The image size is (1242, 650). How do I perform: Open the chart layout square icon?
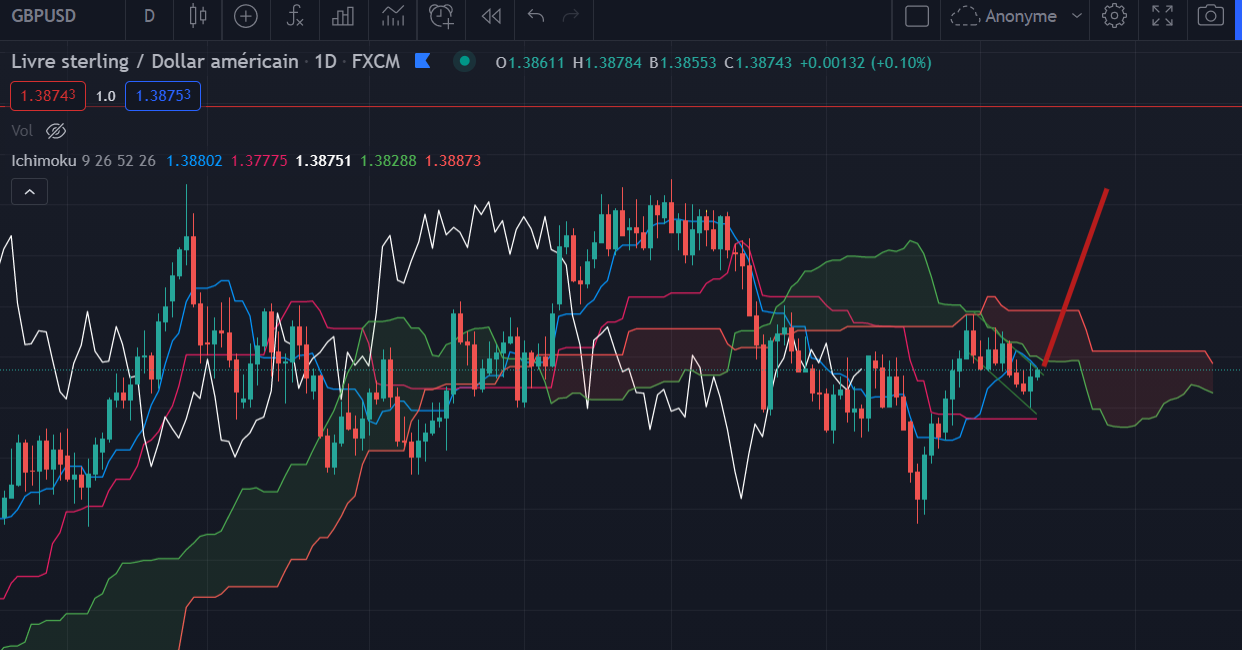pyautogui.click(x=916, y=16)
